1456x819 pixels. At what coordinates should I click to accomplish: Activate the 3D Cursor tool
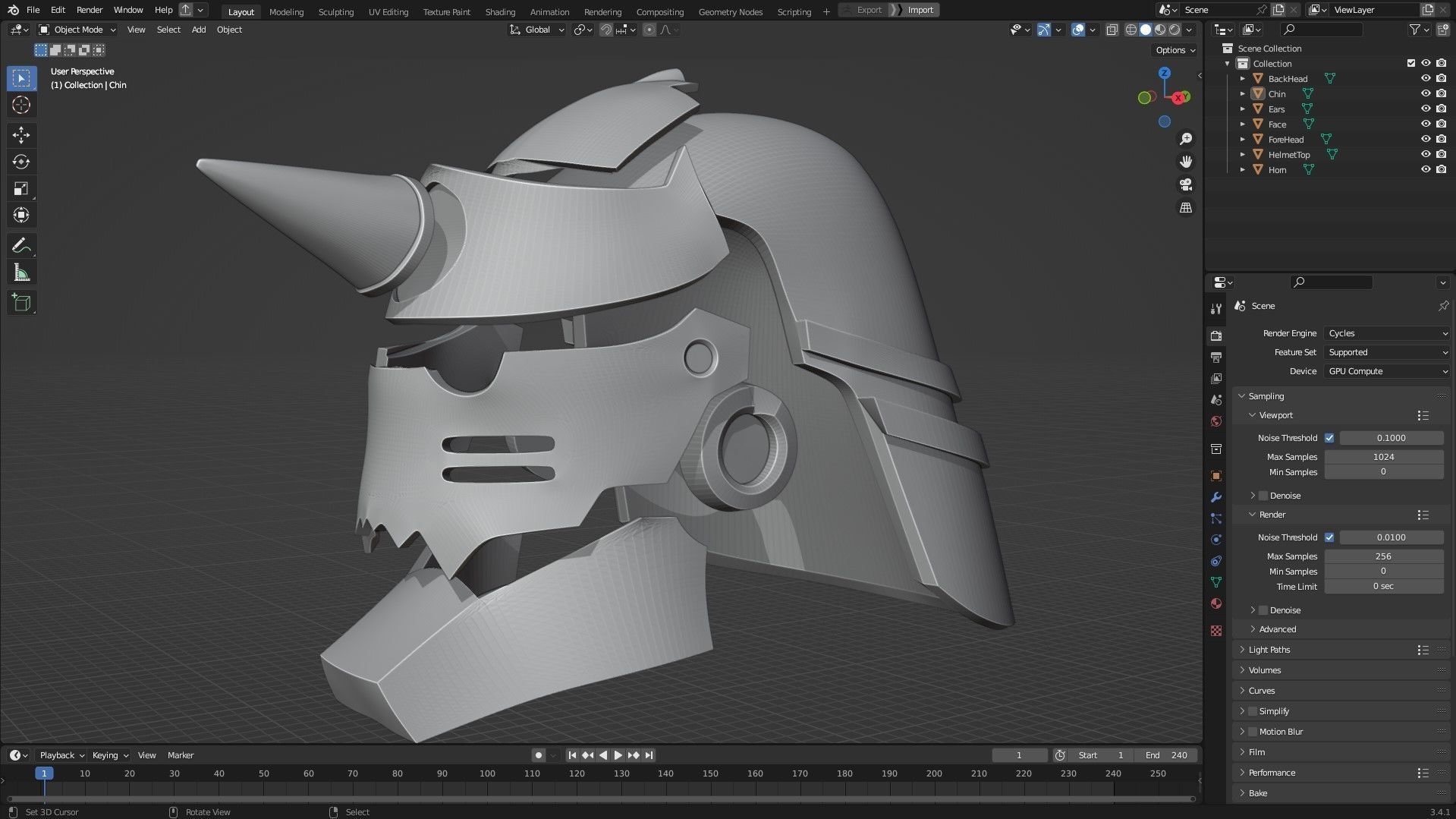pyautogui.click(x=21, y=105)
